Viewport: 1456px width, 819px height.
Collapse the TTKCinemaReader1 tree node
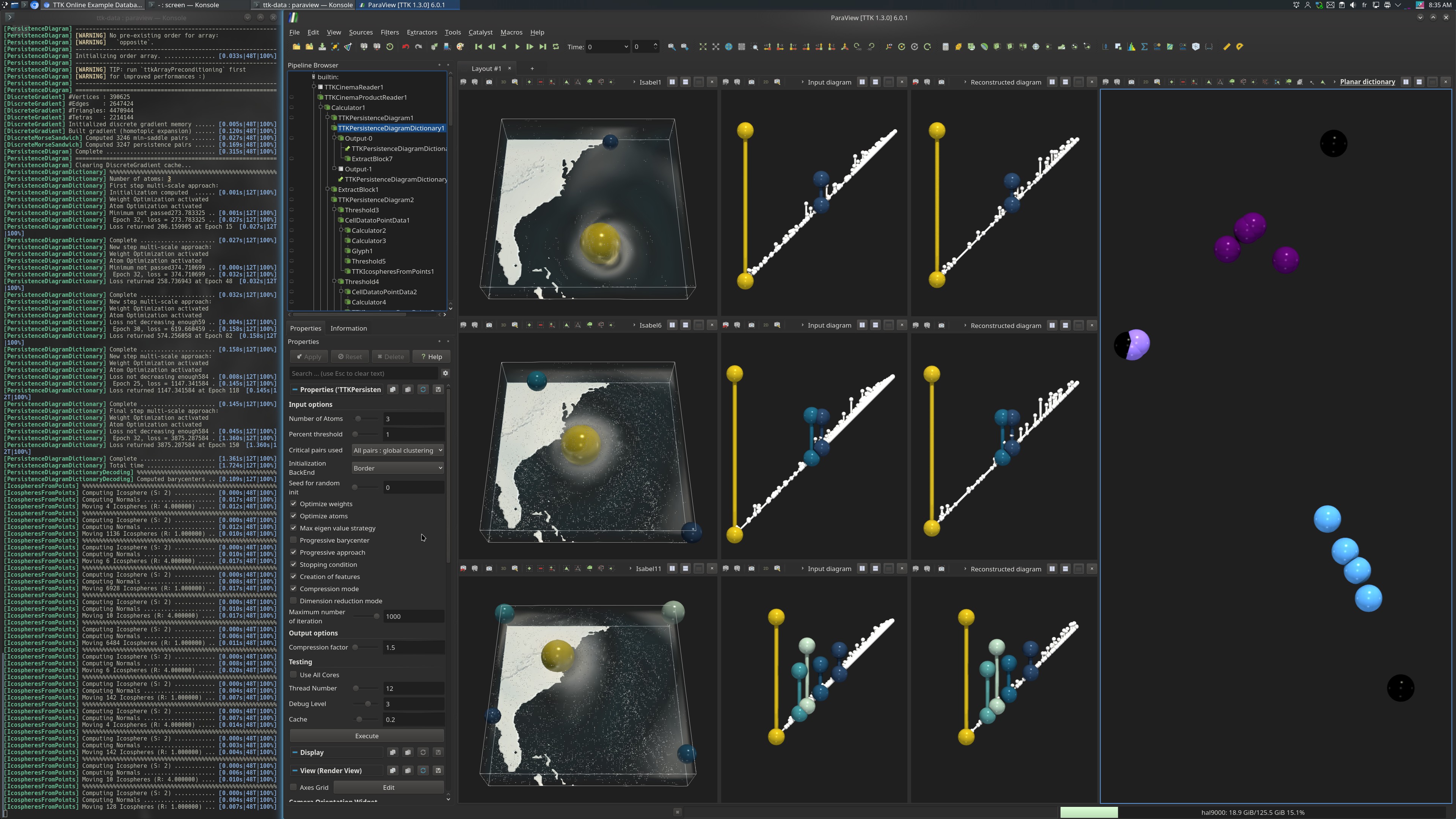click(x=314, y=87)
